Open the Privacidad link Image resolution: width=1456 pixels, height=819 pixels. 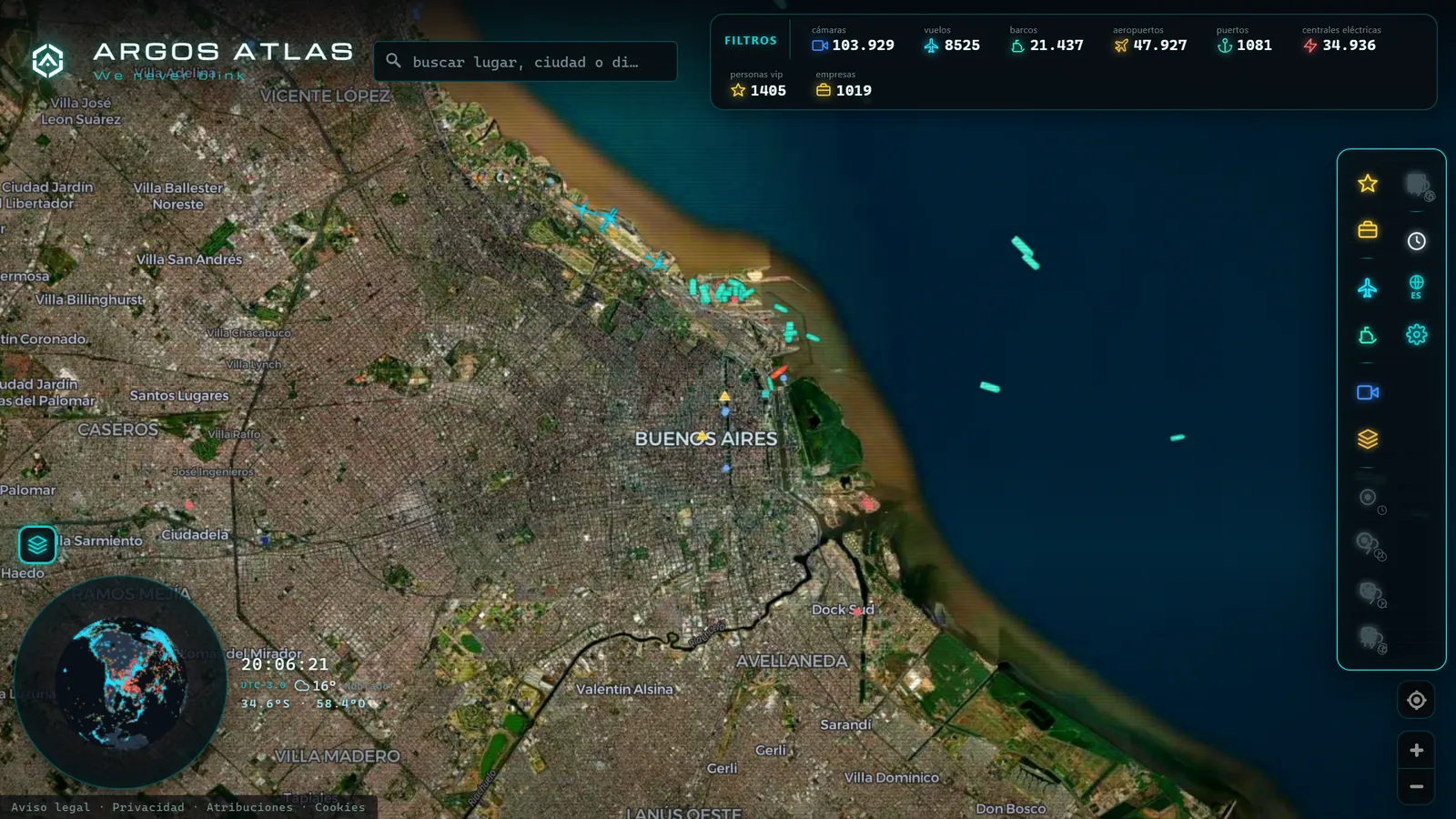tap(148, 807)
